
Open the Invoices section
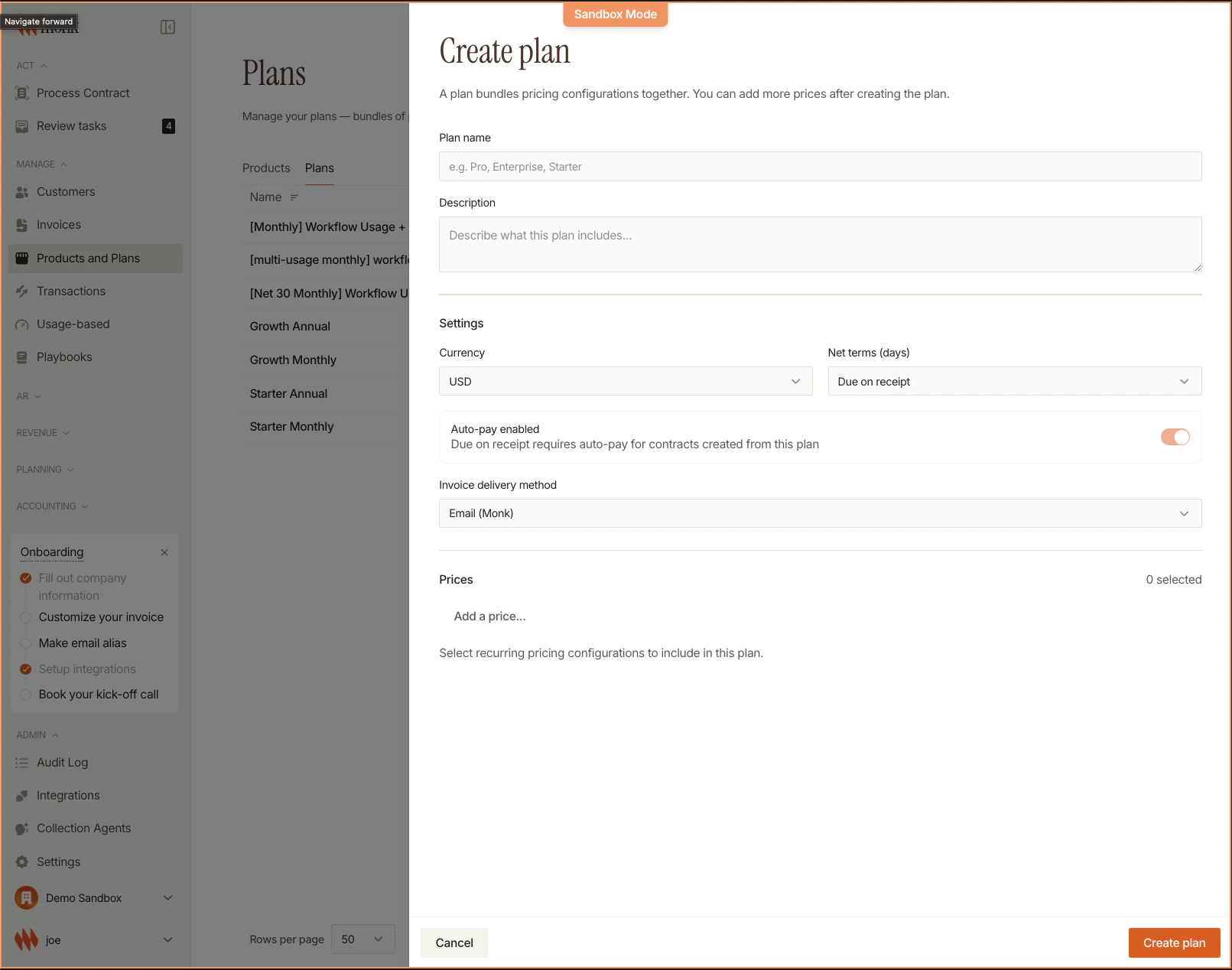[x=58, y=224]
